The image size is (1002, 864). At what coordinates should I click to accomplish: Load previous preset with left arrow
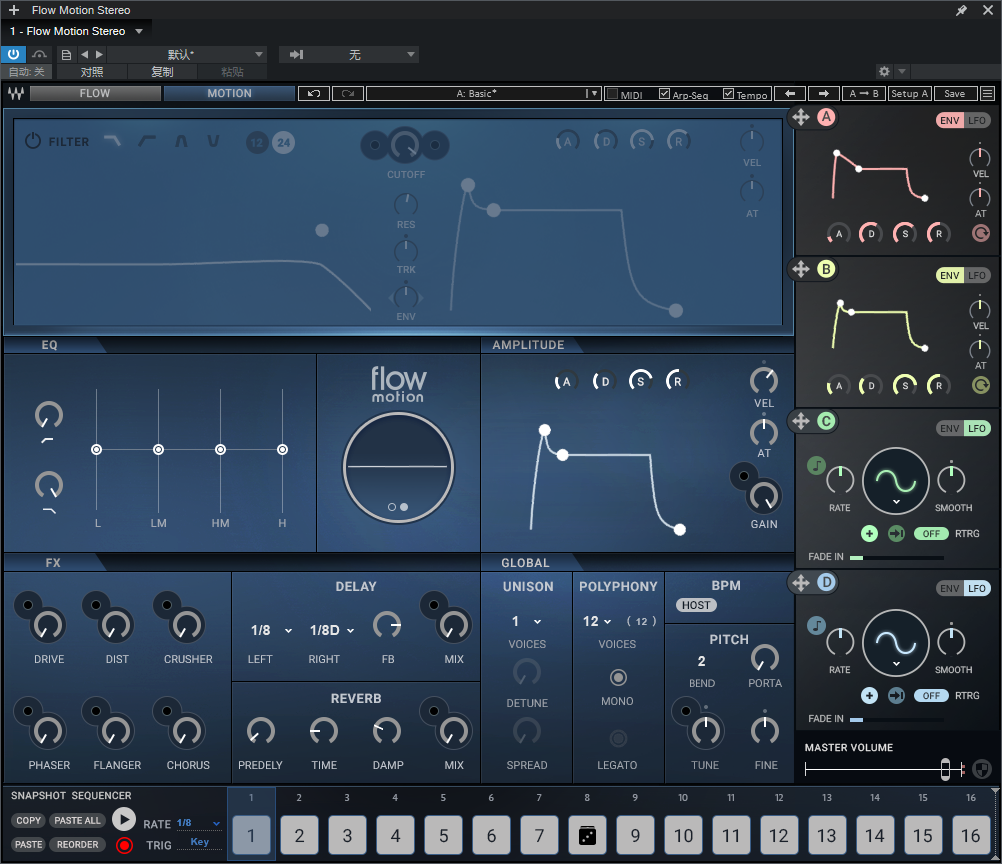coord(790,93)
